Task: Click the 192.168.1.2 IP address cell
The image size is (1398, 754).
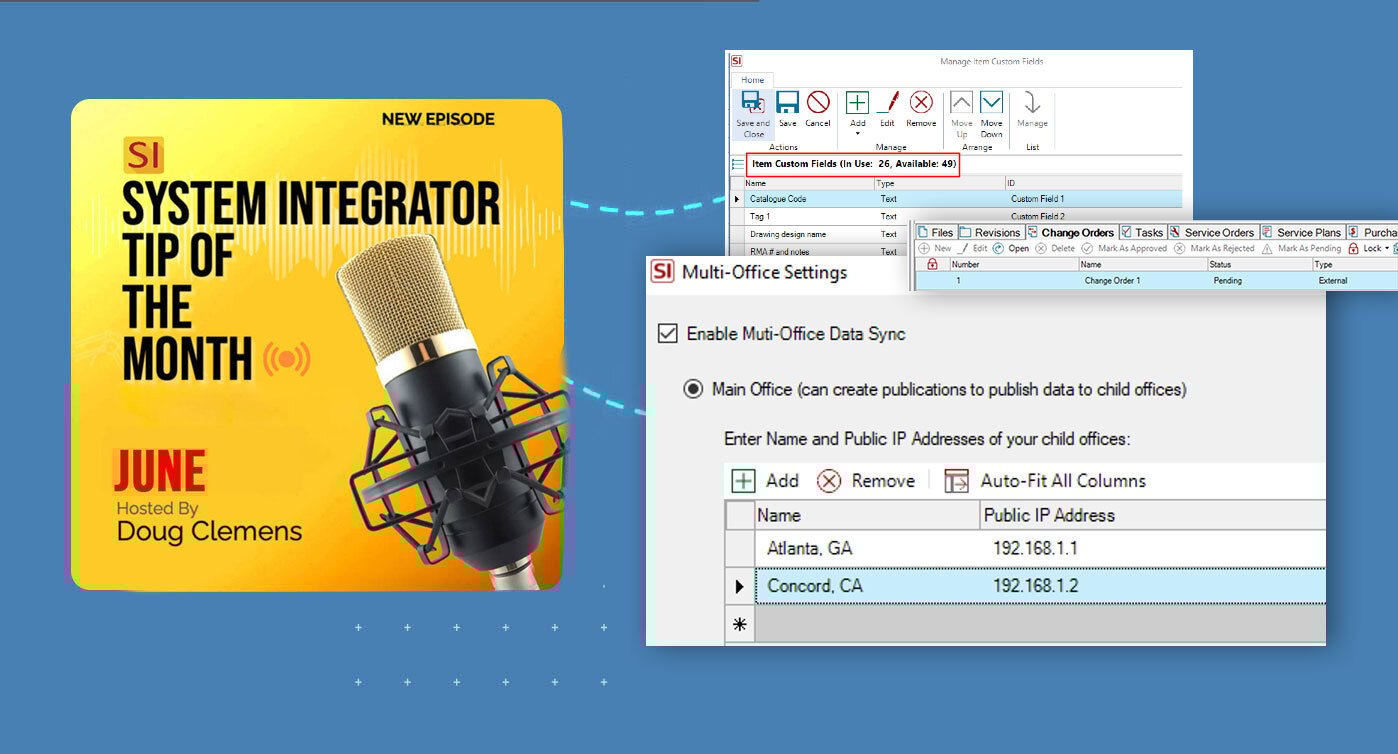Action: click(x=1152, y=586)
